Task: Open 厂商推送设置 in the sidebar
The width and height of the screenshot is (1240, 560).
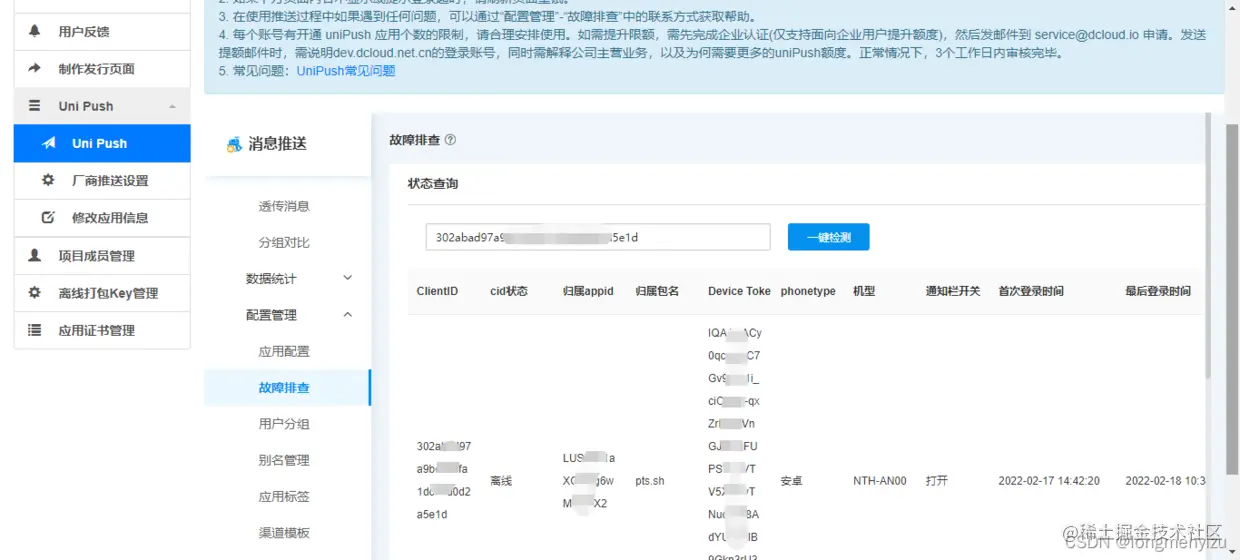Action: coord(102,181)
